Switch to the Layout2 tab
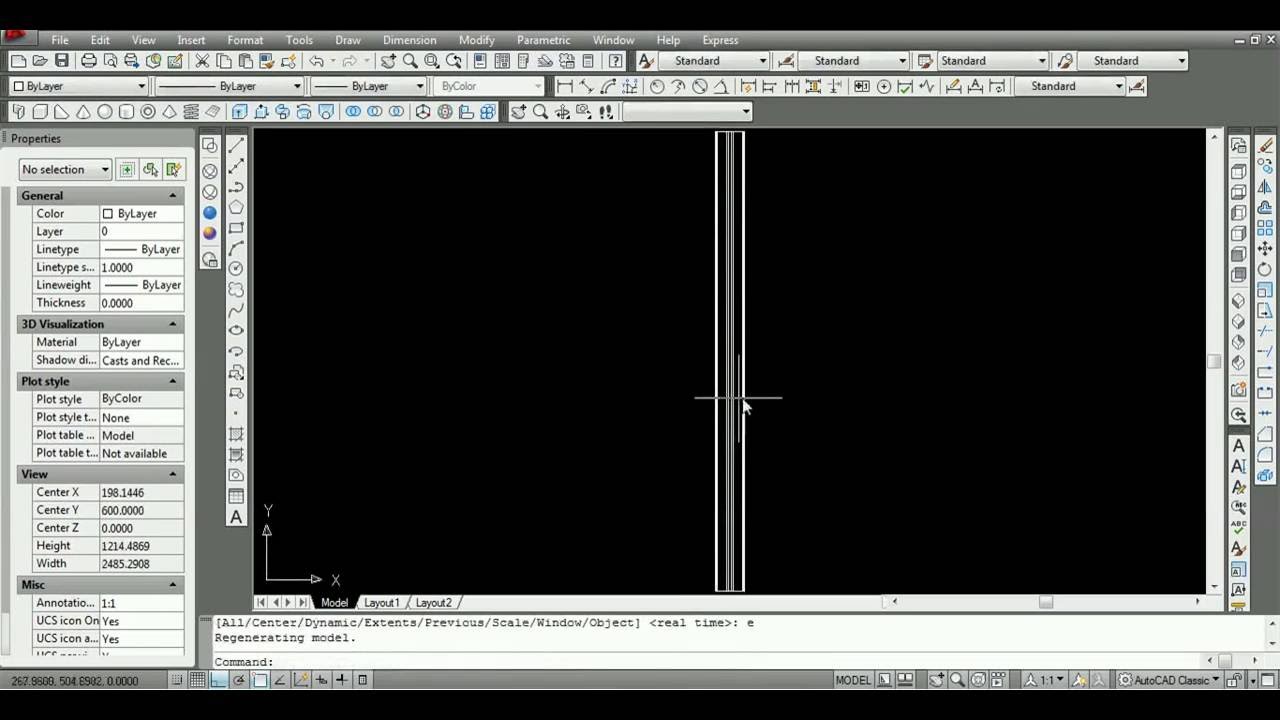This screenshot has width=1280, height=720. pyautogui.click(x=433, y=603)
